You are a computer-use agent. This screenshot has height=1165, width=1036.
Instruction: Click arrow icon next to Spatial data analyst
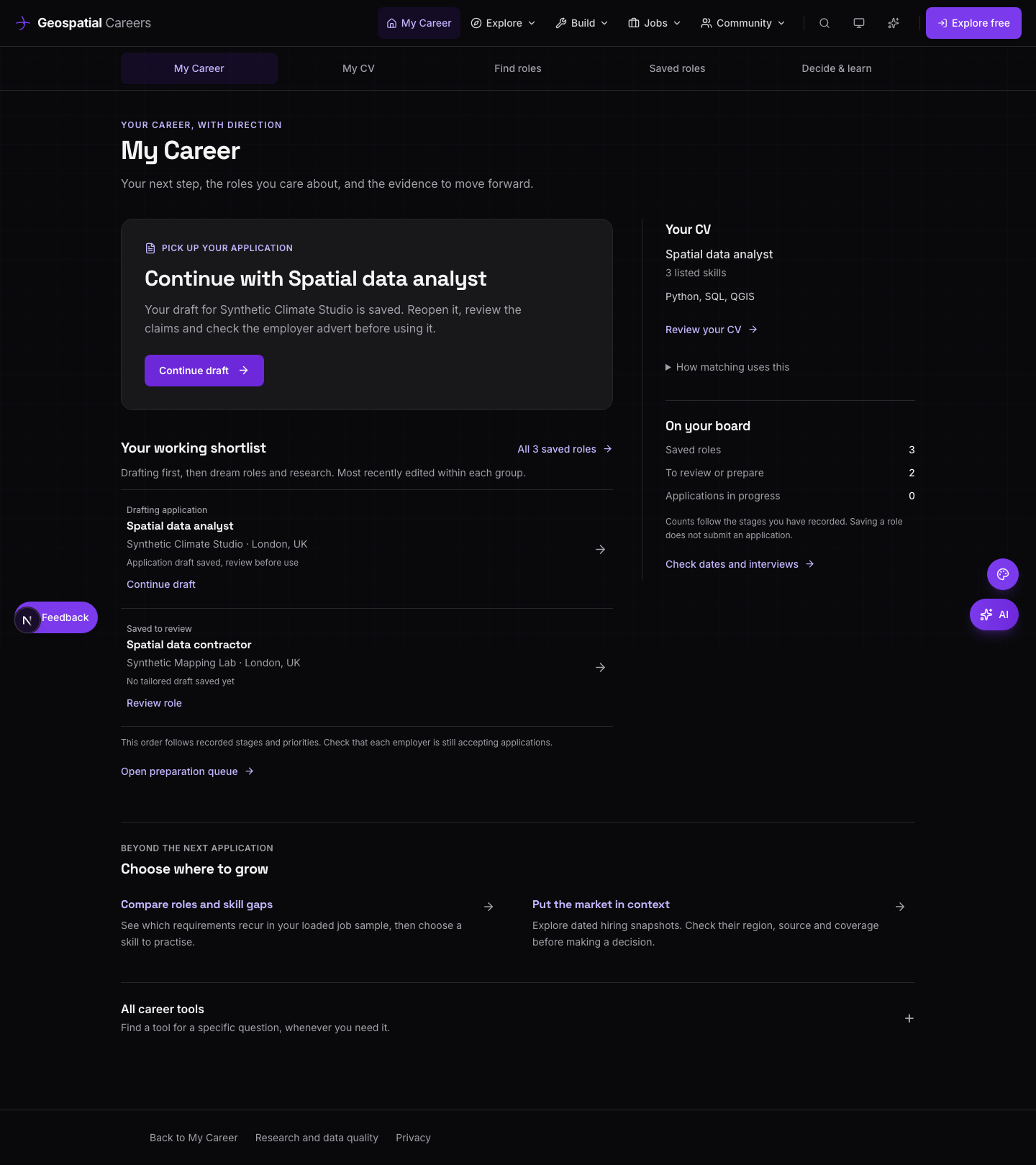(601, 550)
